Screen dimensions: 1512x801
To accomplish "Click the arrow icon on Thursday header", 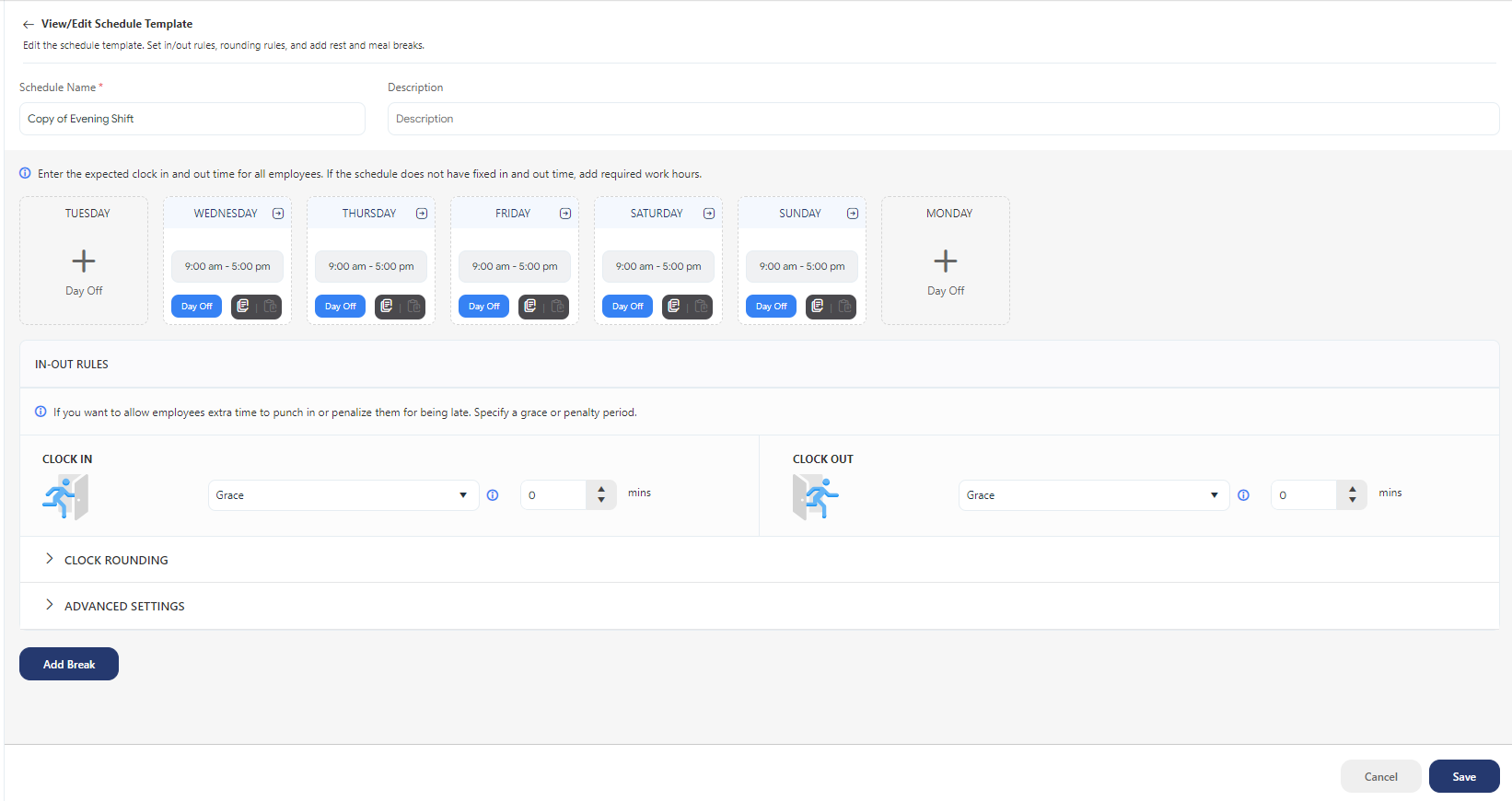I will tap(422, 214).
